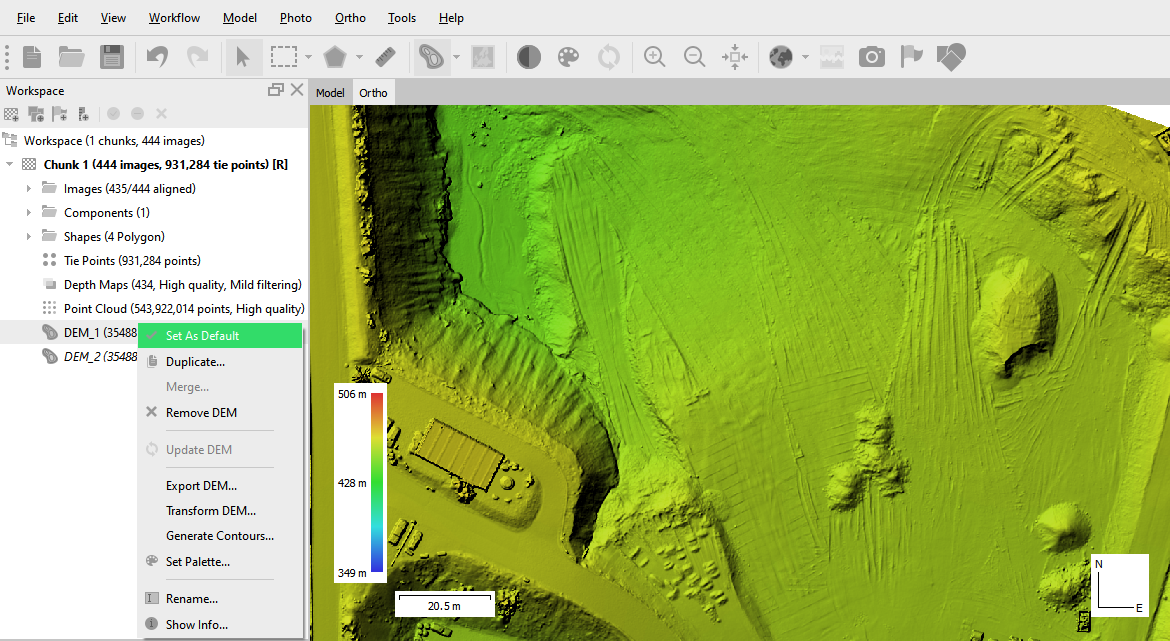Toggle the Show Shapes button

pyautogui.click(x=951, y=57)
